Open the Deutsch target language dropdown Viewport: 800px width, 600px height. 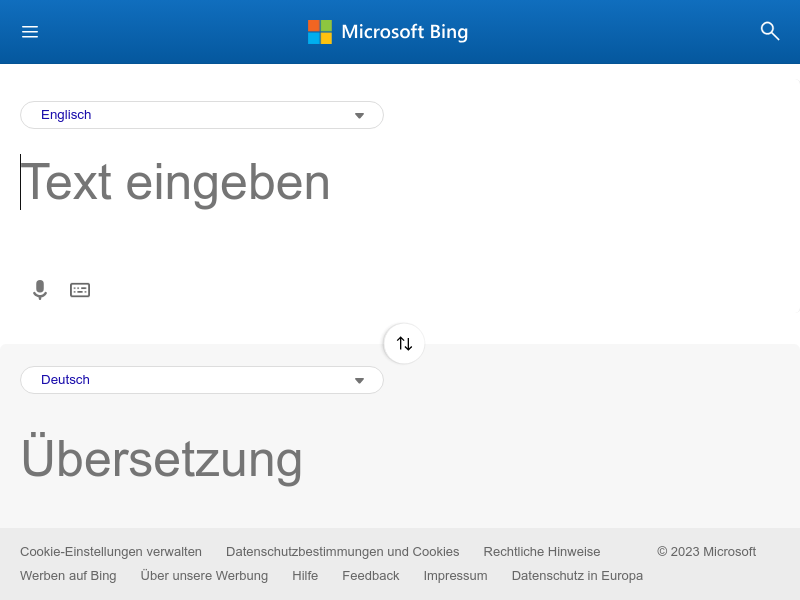(202, 380)
